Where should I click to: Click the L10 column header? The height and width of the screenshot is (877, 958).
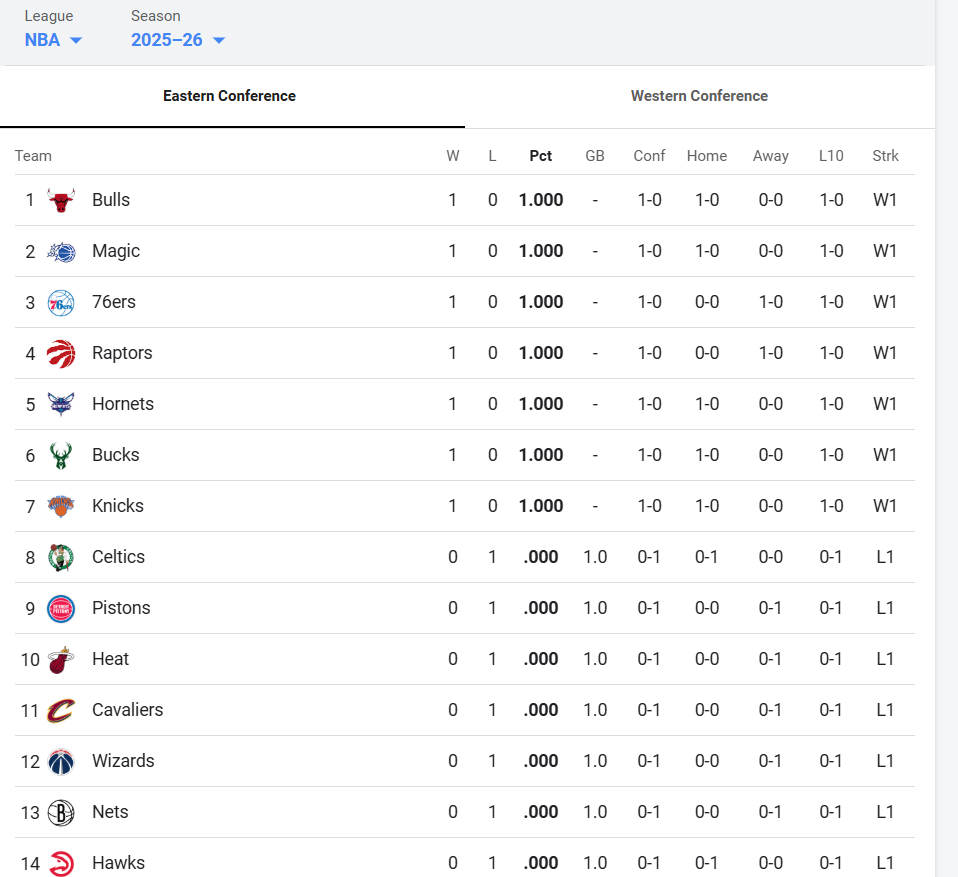(x=831, y=156)
